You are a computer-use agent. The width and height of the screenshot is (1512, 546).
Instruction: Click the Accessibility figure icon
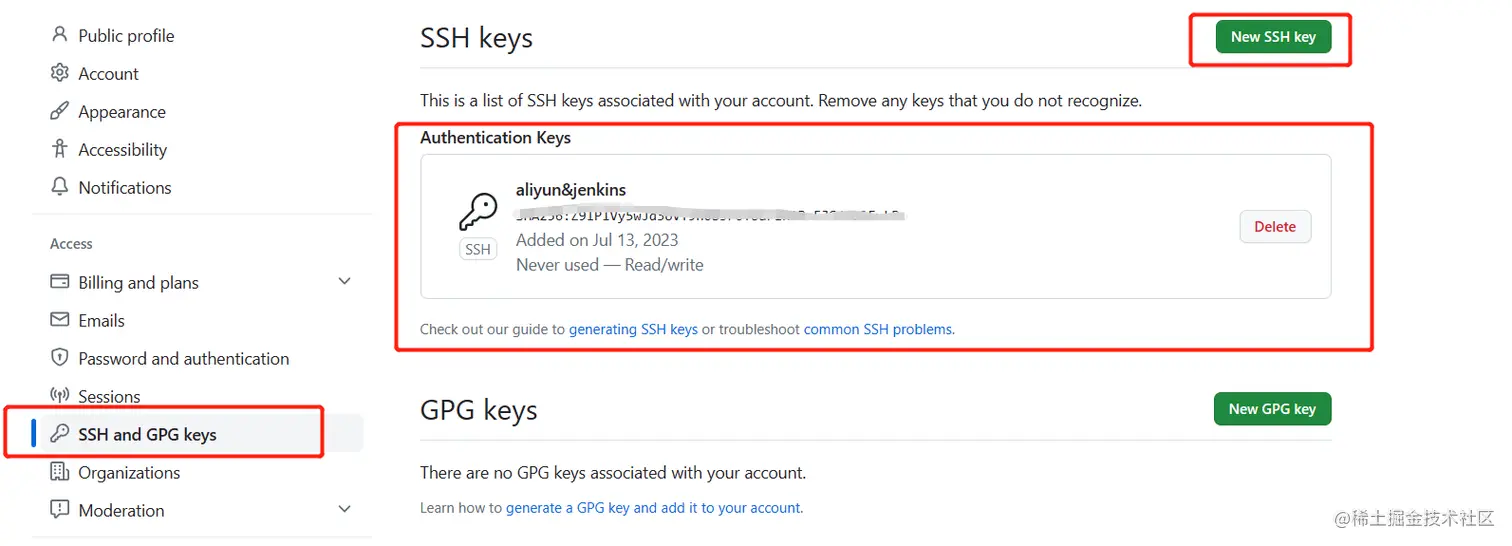(x=59, y=149)
